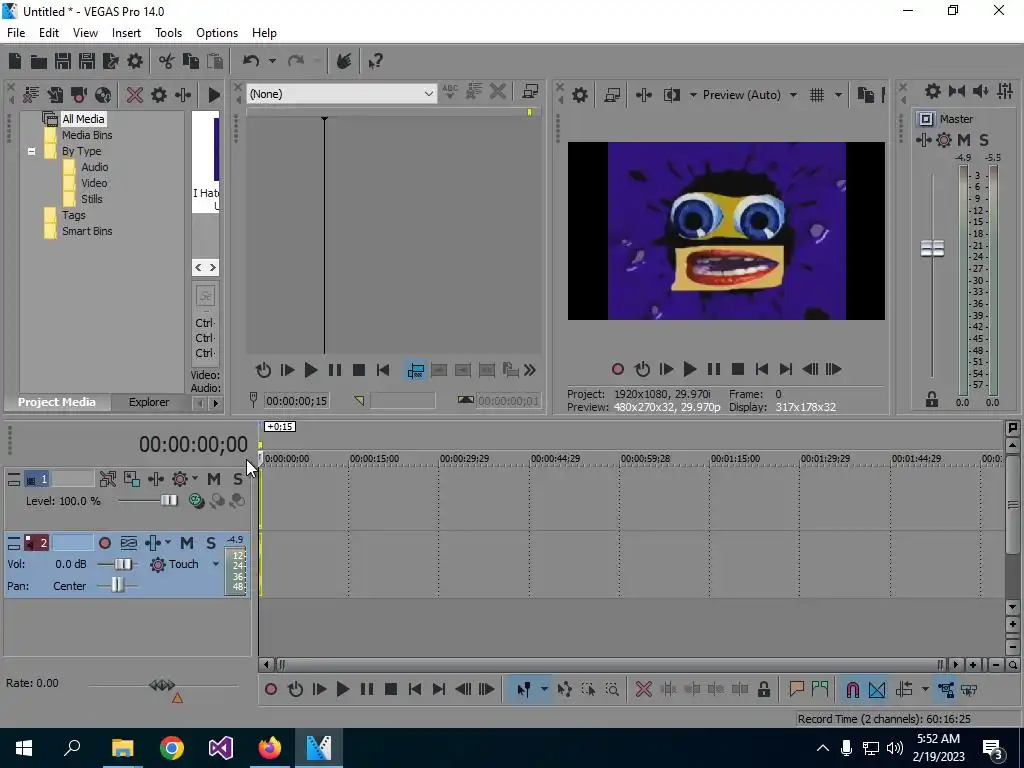Select the Zoom edit tool

point(612,690)
